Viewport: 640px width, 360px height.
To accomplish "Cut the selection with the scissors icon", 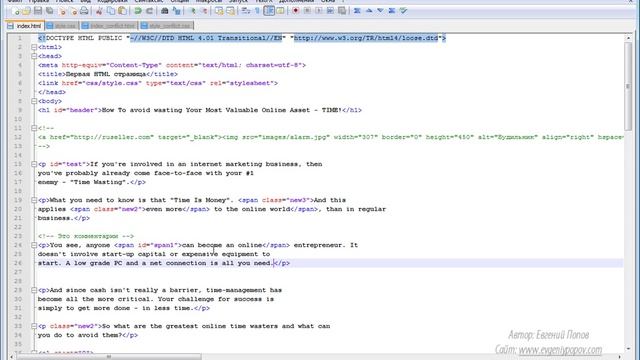I will tap(99, 11).
